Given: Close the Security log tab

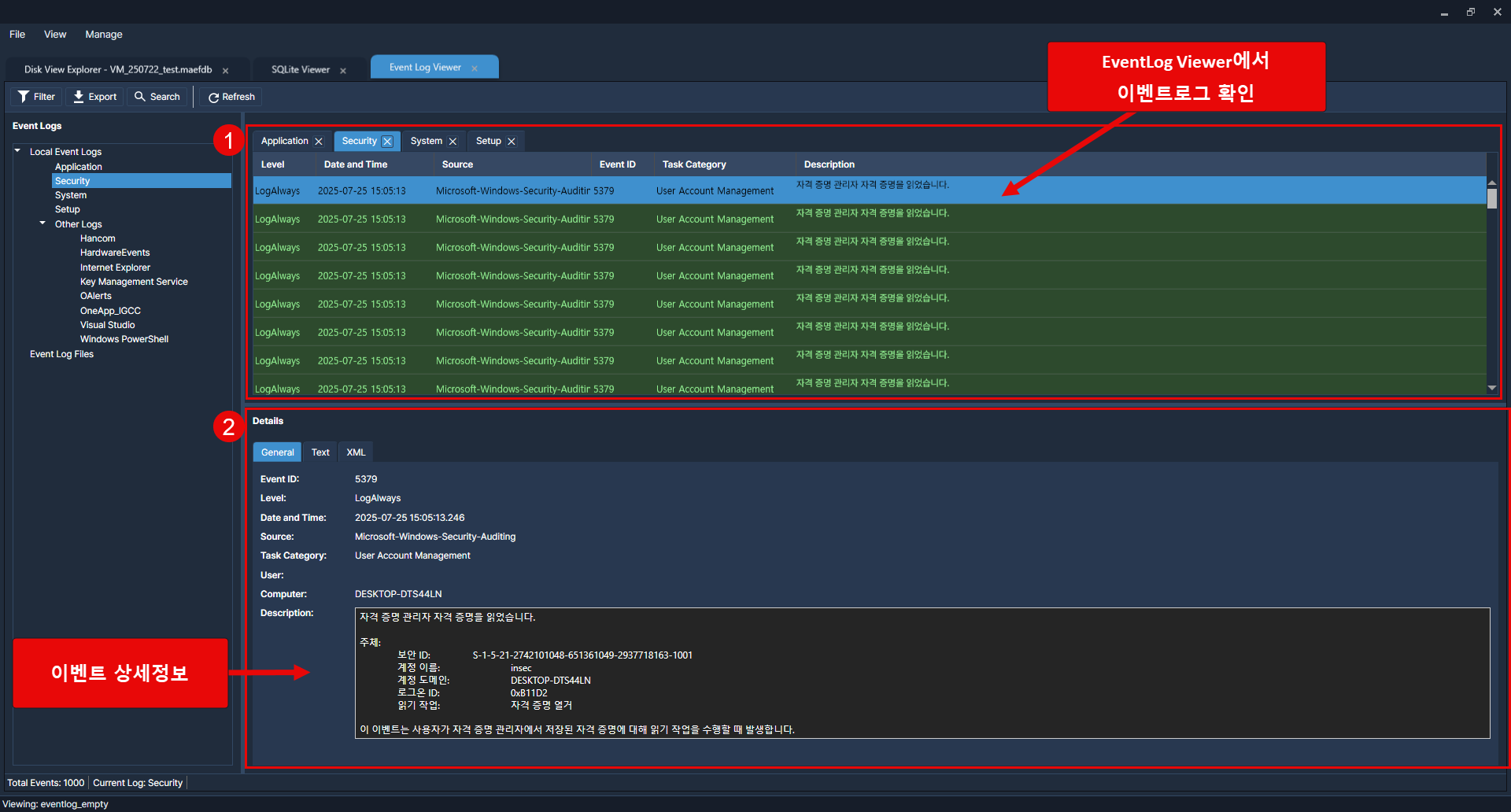Looking at the screenshot, I should (387, 142).
